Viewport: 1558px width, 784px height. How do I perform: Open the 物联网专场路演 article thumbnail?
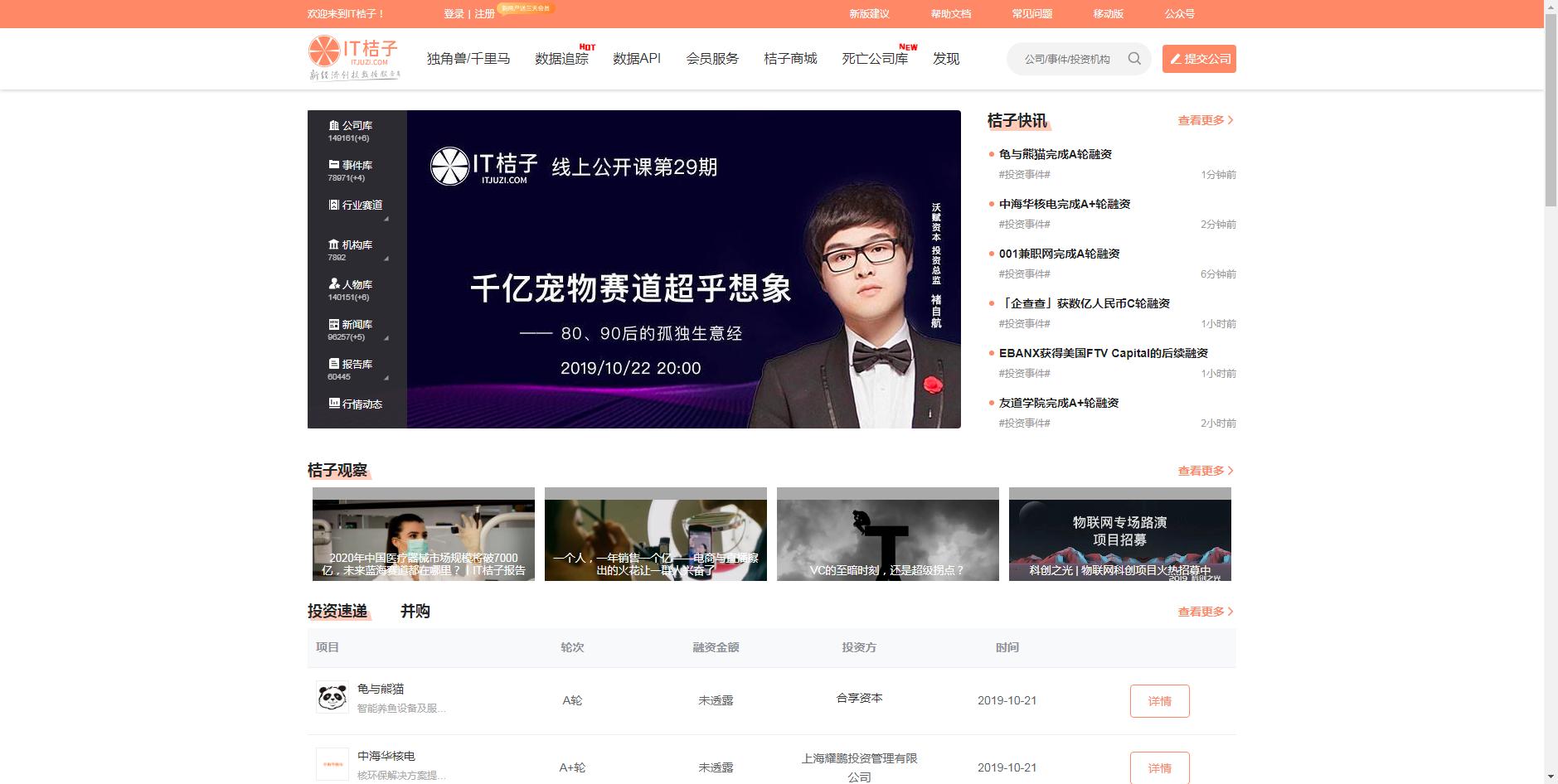(1120, 534)
